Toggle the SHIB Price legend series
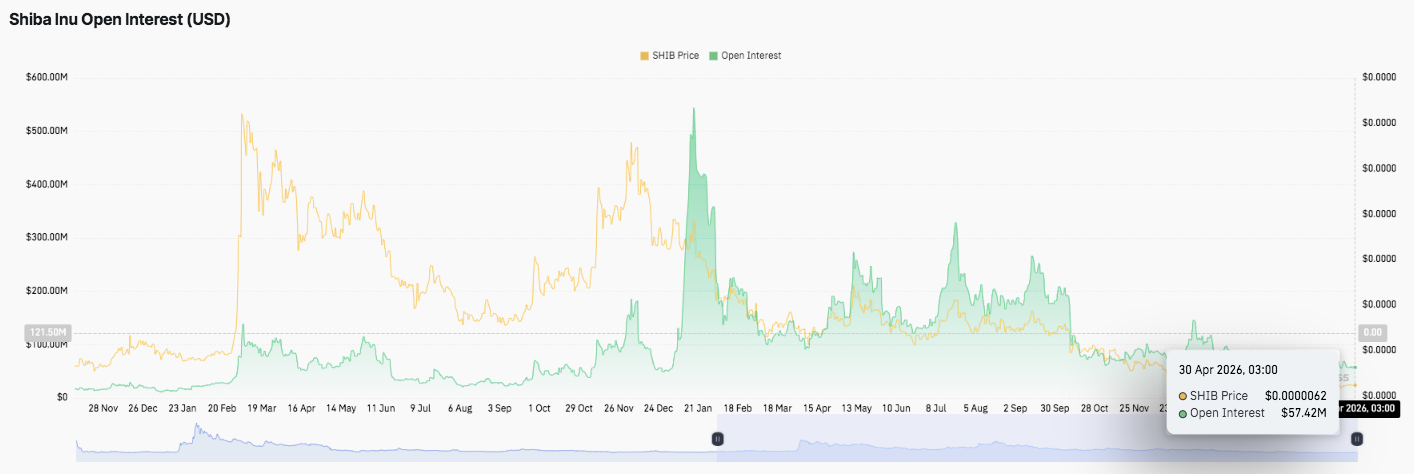This screenshot has height=474, width=1414. point(675,56)
